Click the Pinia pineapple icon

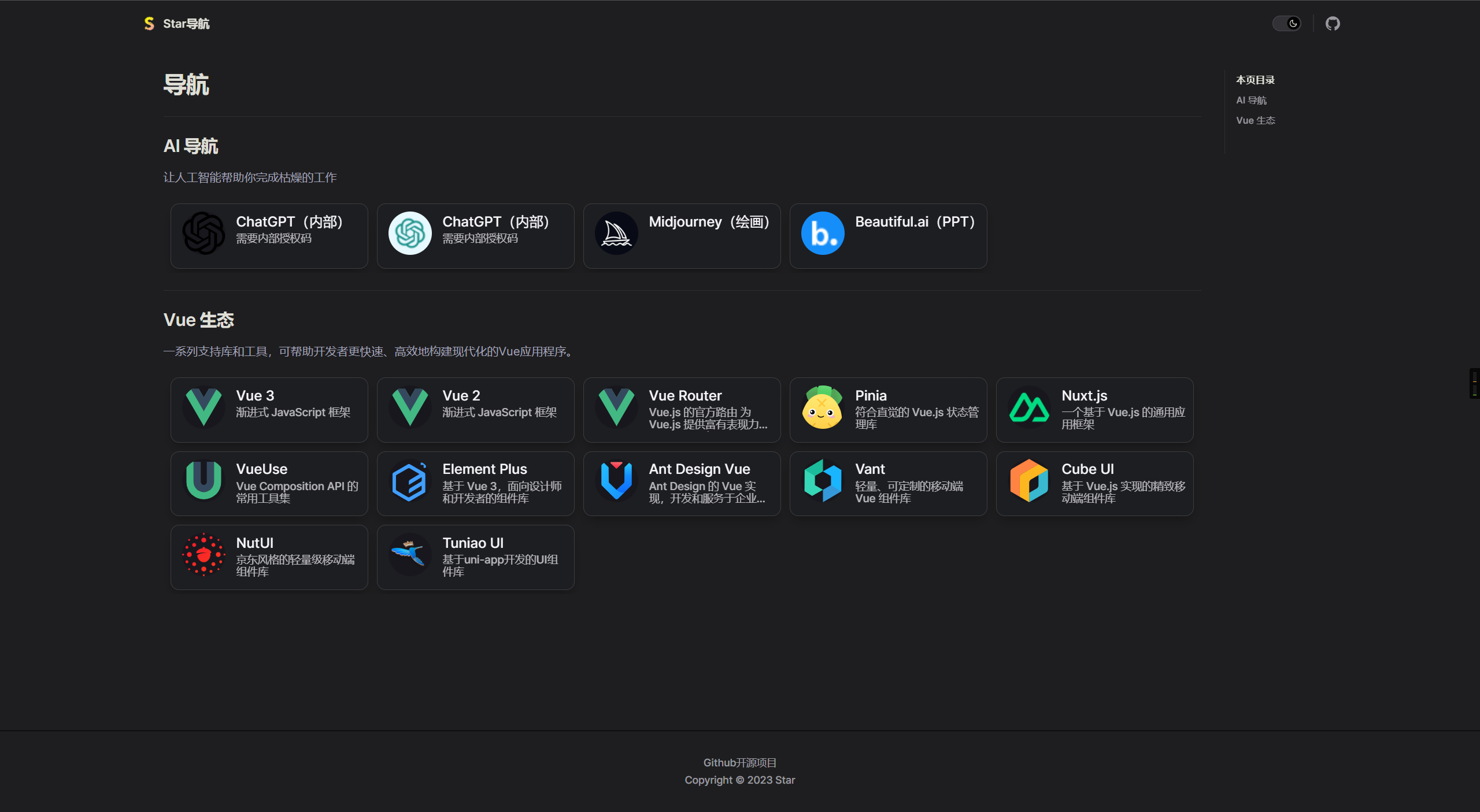click(x=823, y=407)
